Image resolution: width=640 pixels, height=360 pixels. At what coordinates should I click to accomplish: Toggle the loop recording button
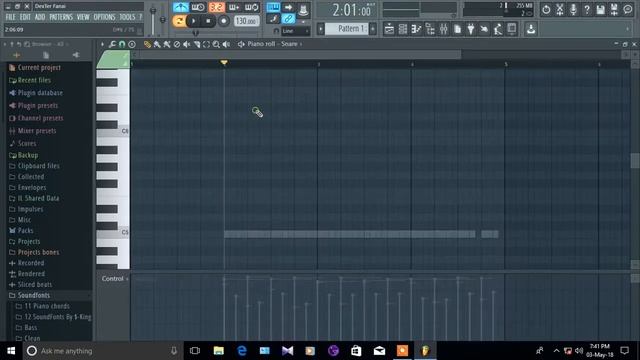tap(251, 7)
